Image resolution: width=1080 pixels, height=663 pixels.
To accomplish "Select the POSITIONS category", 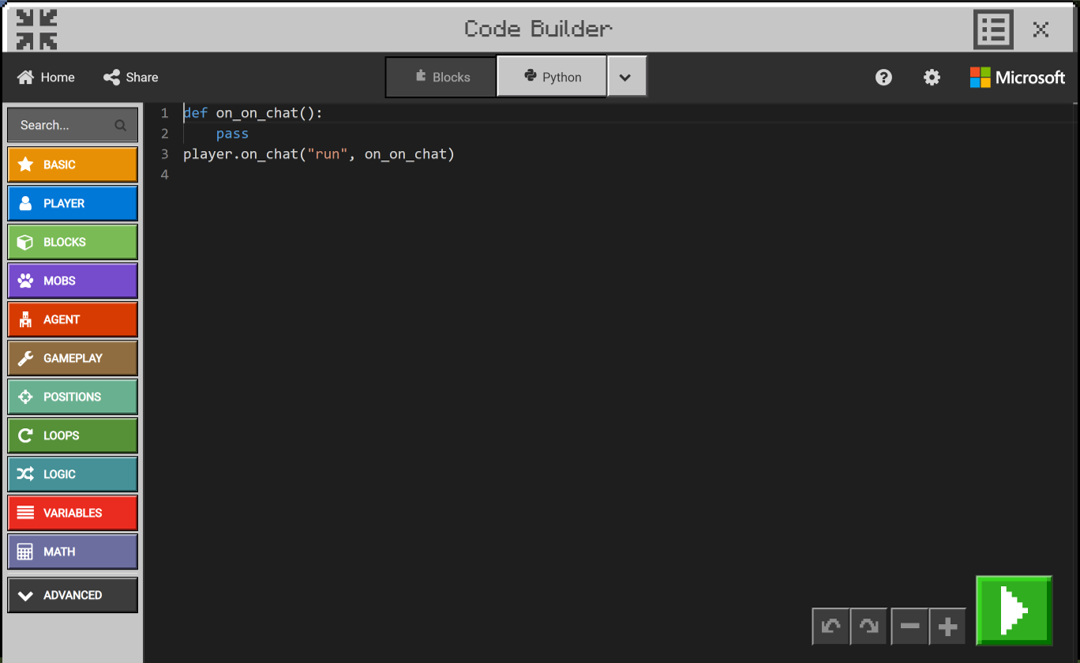I will click(72, 396).
